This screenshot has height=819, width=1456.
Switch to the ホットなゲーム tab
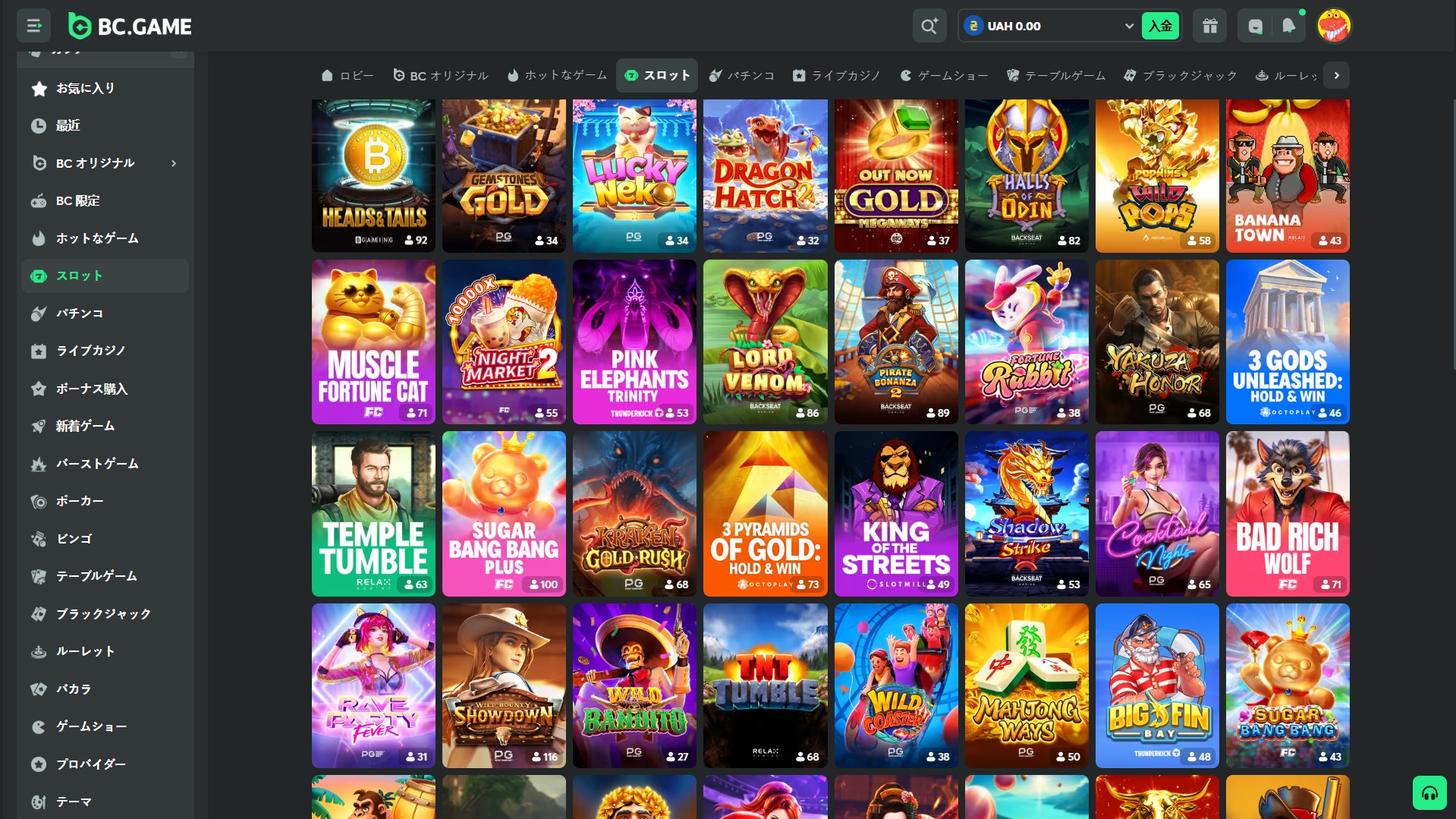point(557,75)
